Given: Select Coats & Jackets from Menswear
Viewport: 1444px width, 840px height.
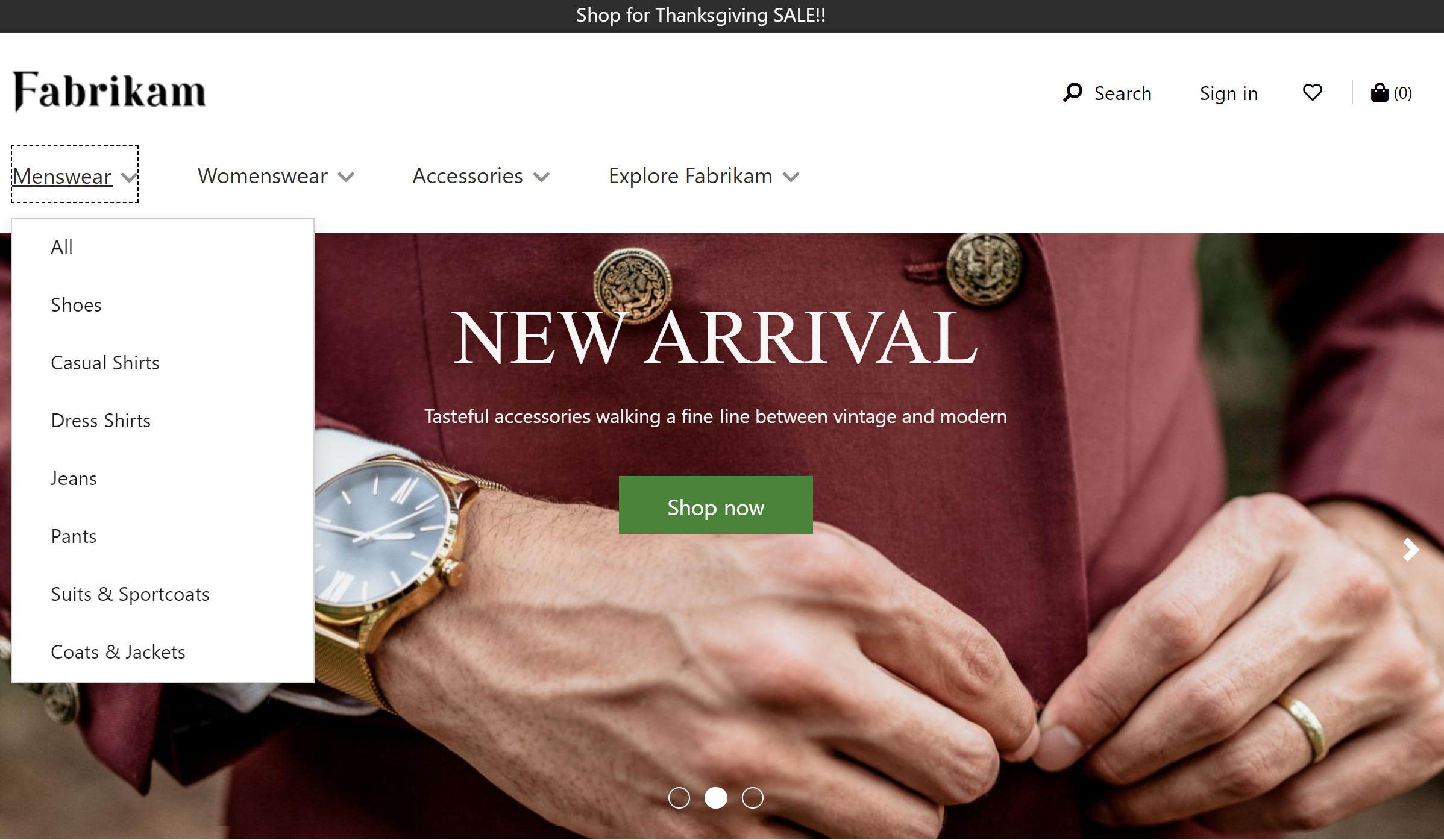Looking at the screenshot, I should (x=118, y=651).
